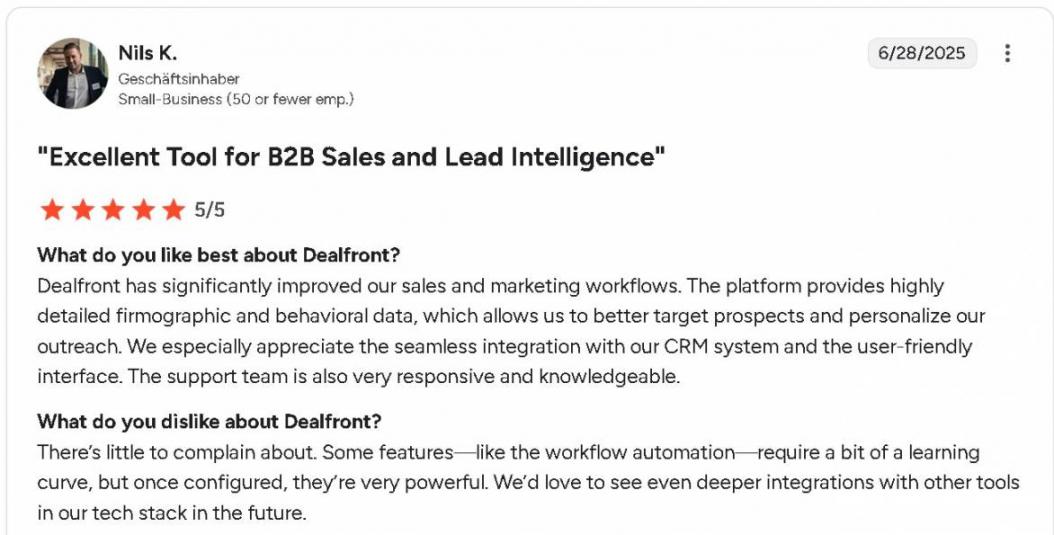
Task: Click the fourth rating star
Action: 143,210
